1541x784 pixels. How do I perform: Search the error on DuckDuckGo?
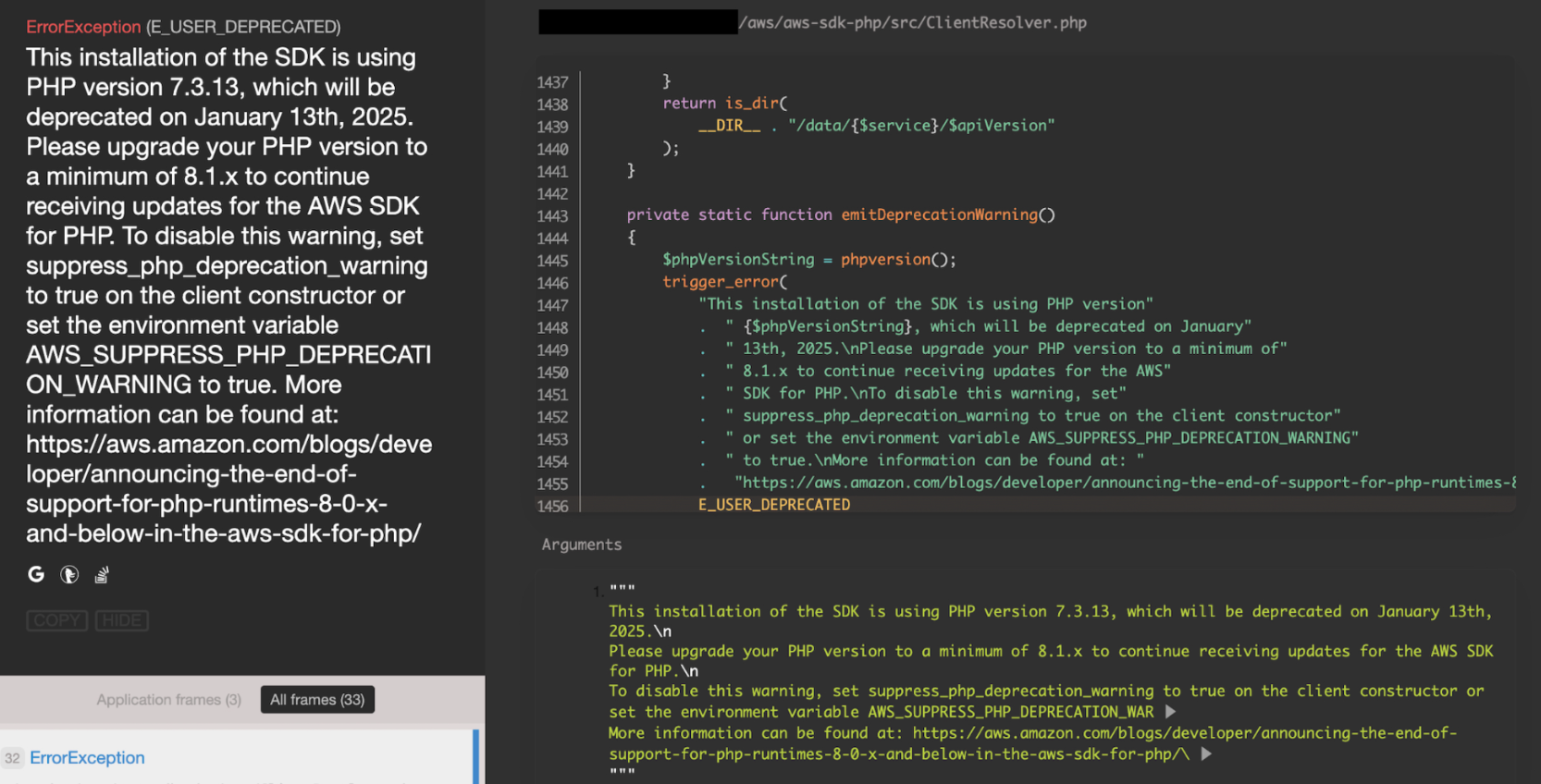click(x=69, y=574)
